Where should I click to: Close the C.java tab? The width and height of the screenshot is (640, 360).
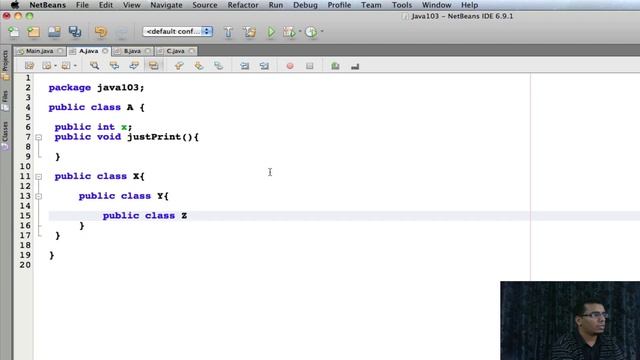pyautogui.click(x=191, y=51)
